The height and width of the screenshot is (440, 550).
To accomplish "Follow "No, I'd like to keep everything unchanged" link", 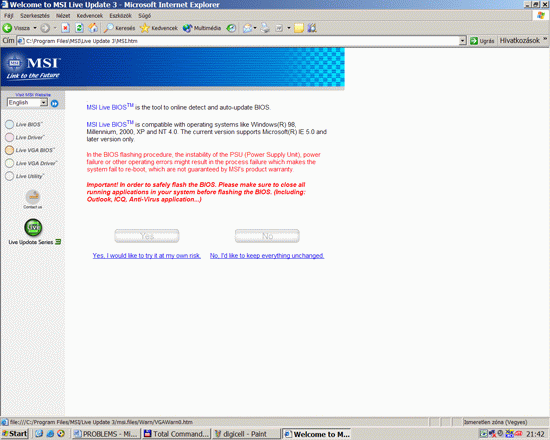I will (x=267, y=256).
